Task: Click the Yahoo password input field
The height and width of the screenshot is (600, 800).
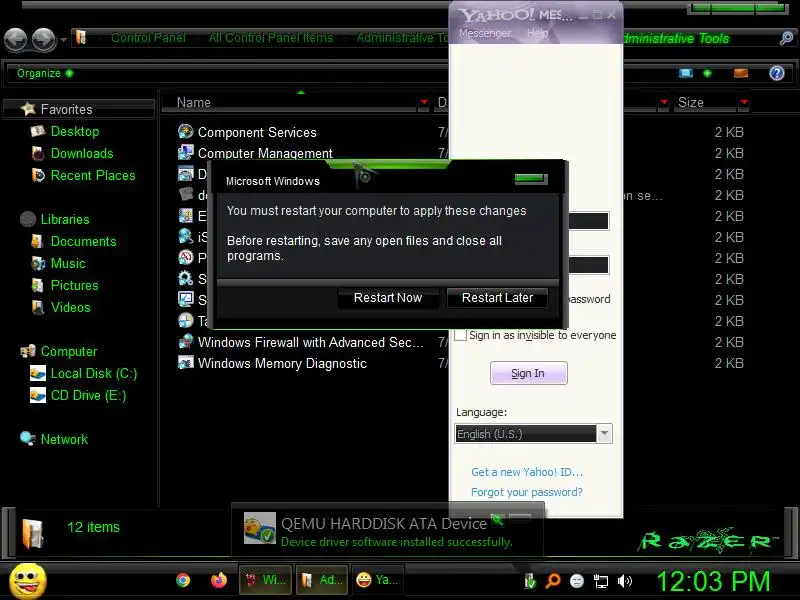Action: coord(589,265)
